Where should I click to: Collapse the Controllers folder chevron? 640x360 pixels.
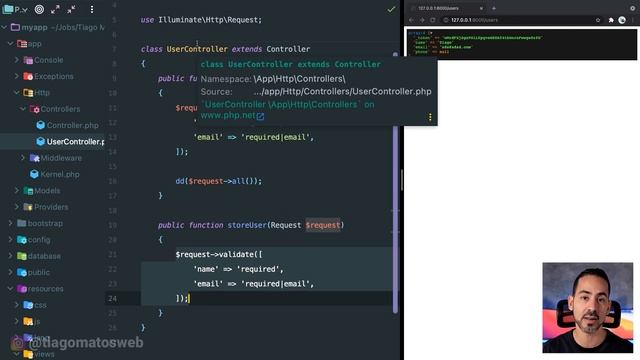click(23, 109)
